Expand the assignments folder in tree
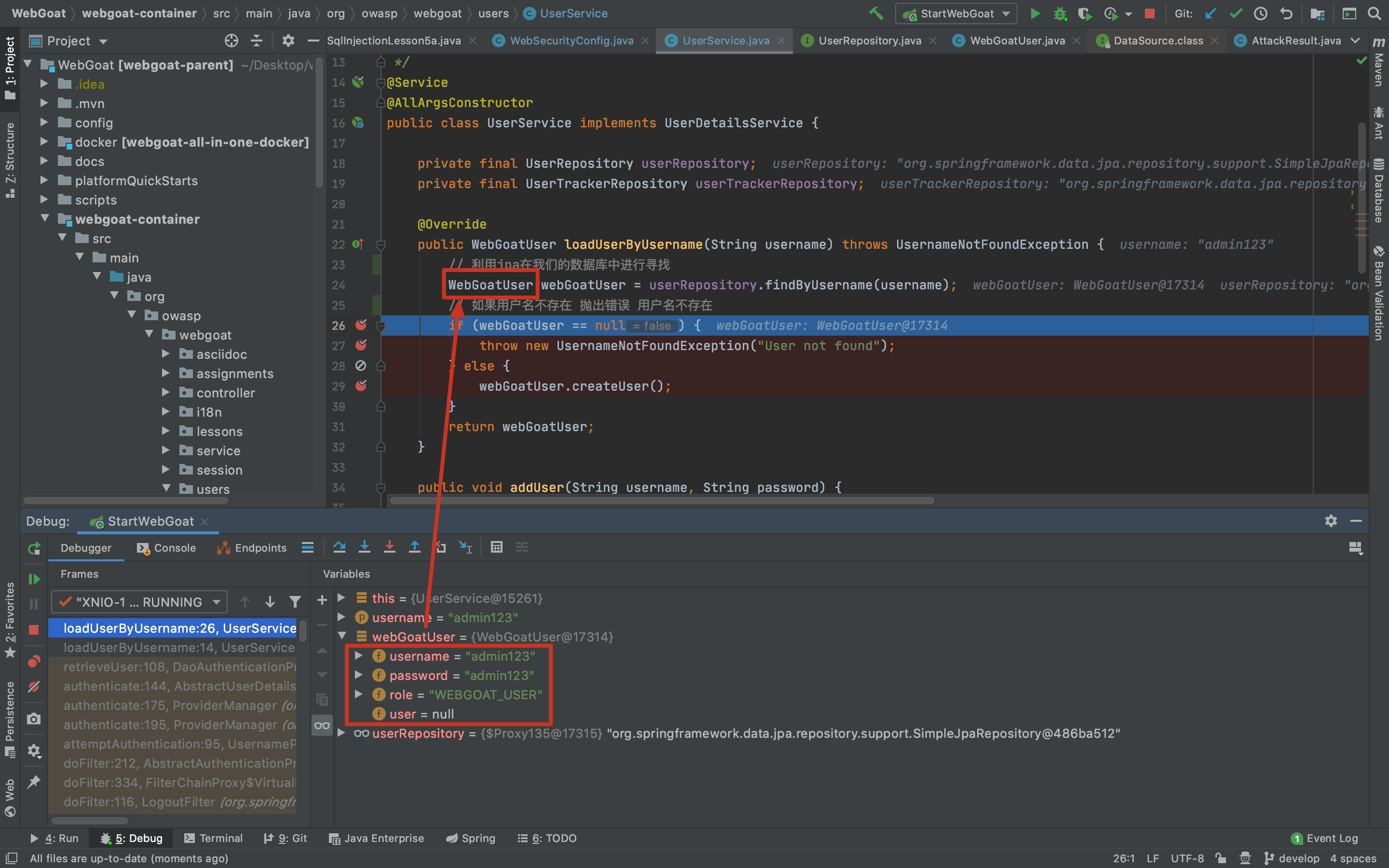Screen dimensions: 1389x868 coord(165,374)
